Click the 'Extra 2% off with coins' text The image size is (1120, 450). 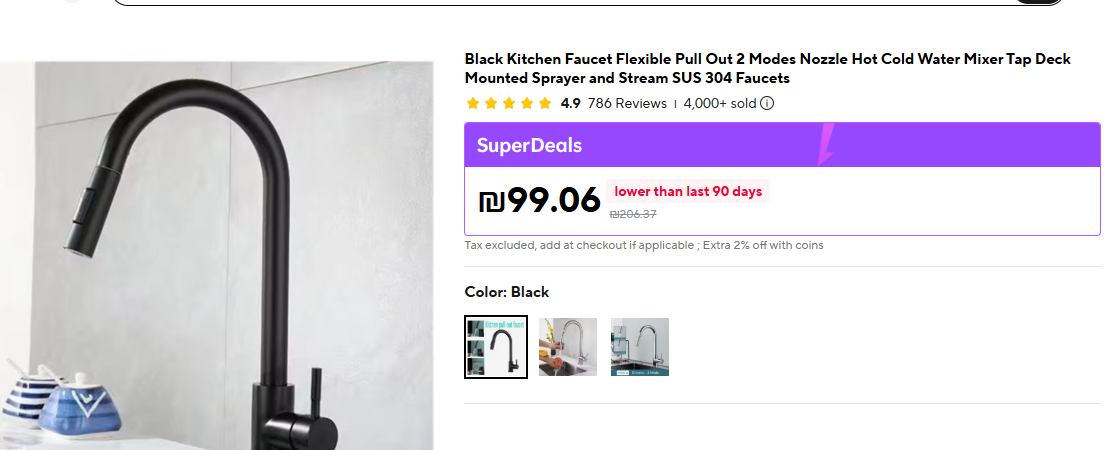[763, 245]
